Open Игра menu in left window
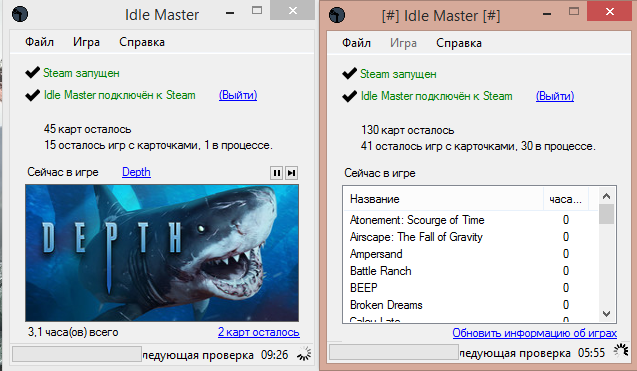The width and height of the screenshot is (637, 371). pyautogui.click(x=86, y=42)
